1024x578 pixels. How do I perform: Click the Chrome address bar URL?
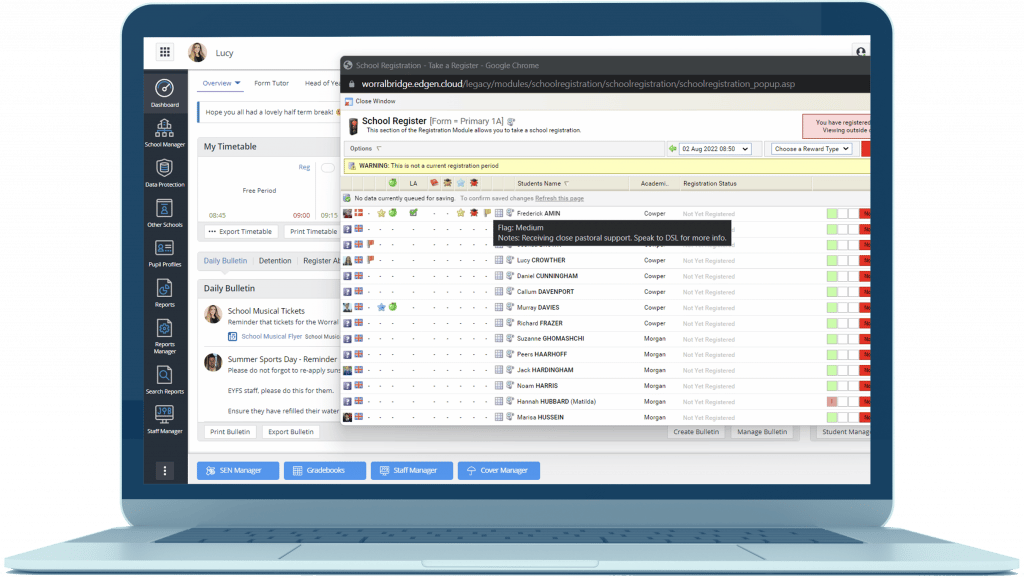pos(579,84)
